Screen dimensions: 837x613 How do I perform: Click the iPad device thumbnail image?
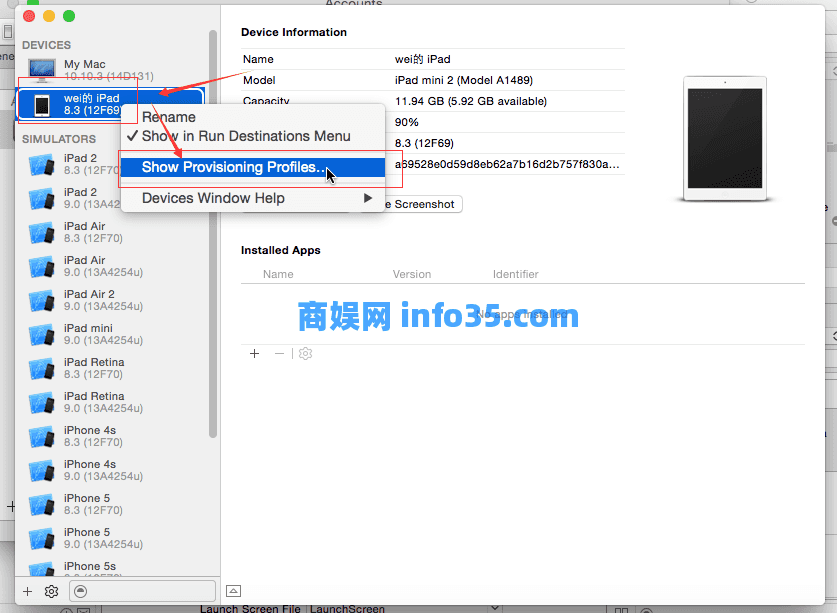[x=725, y=139]
